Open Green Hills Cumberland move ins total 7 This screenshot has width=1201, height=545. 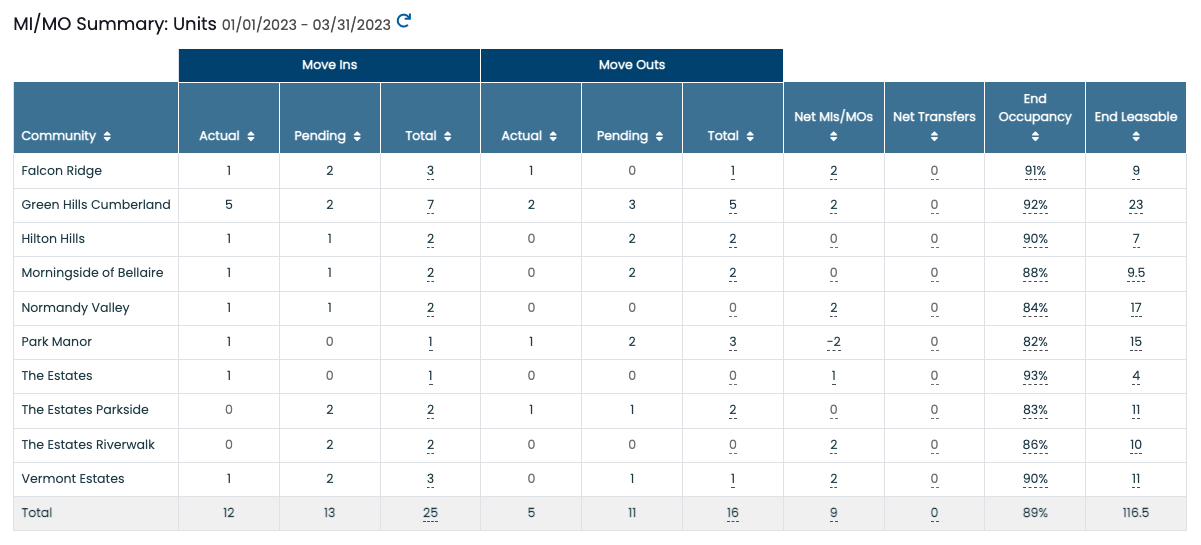tap(430, 205)
